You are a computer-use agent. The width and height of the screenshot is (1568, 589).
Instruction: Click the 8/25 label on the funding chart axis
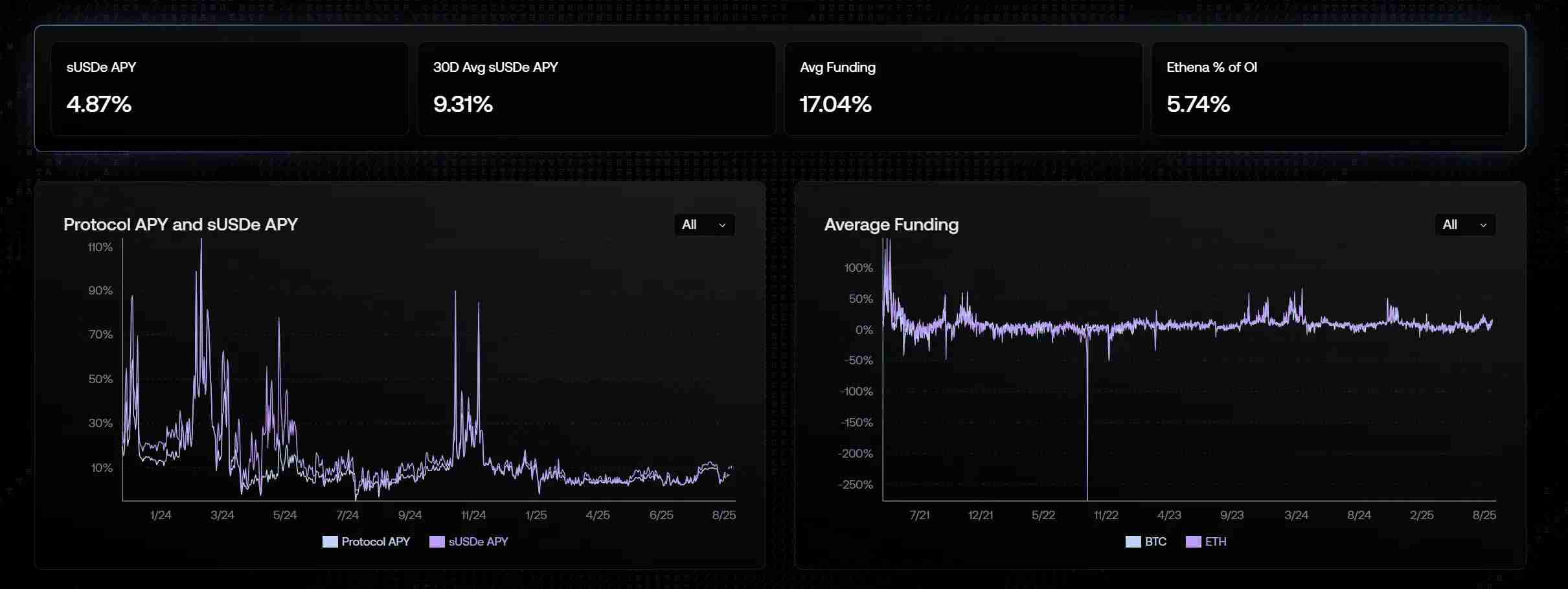point(1483,515)
